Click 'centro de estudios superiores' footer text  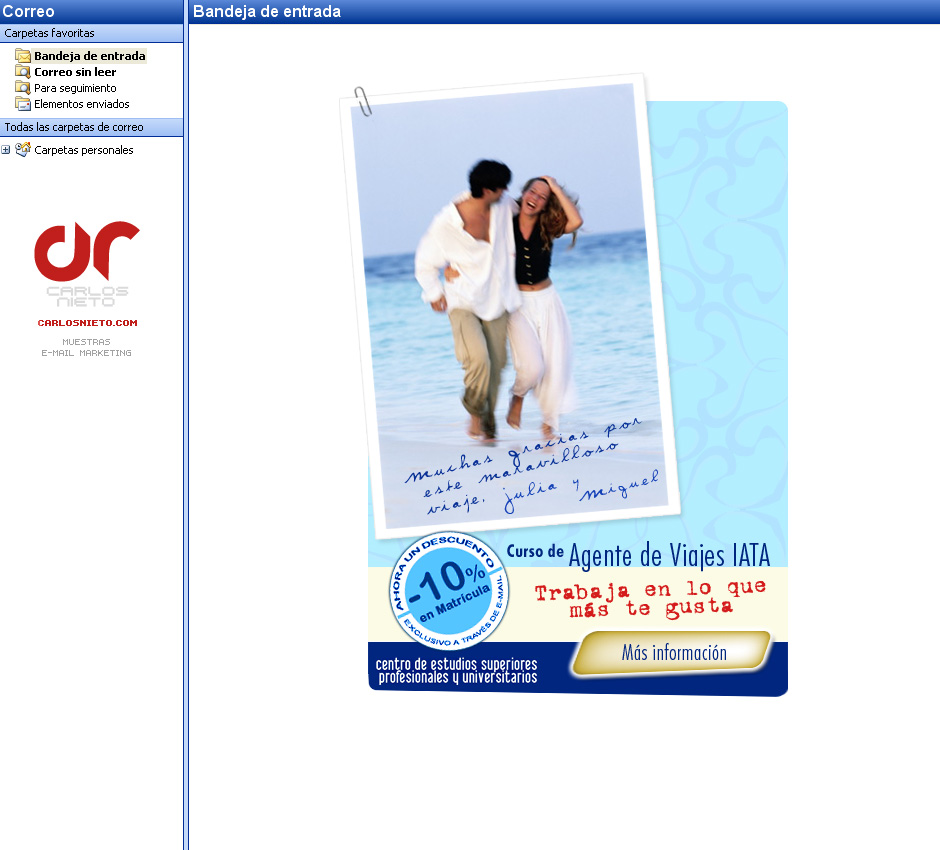[457, 671]
